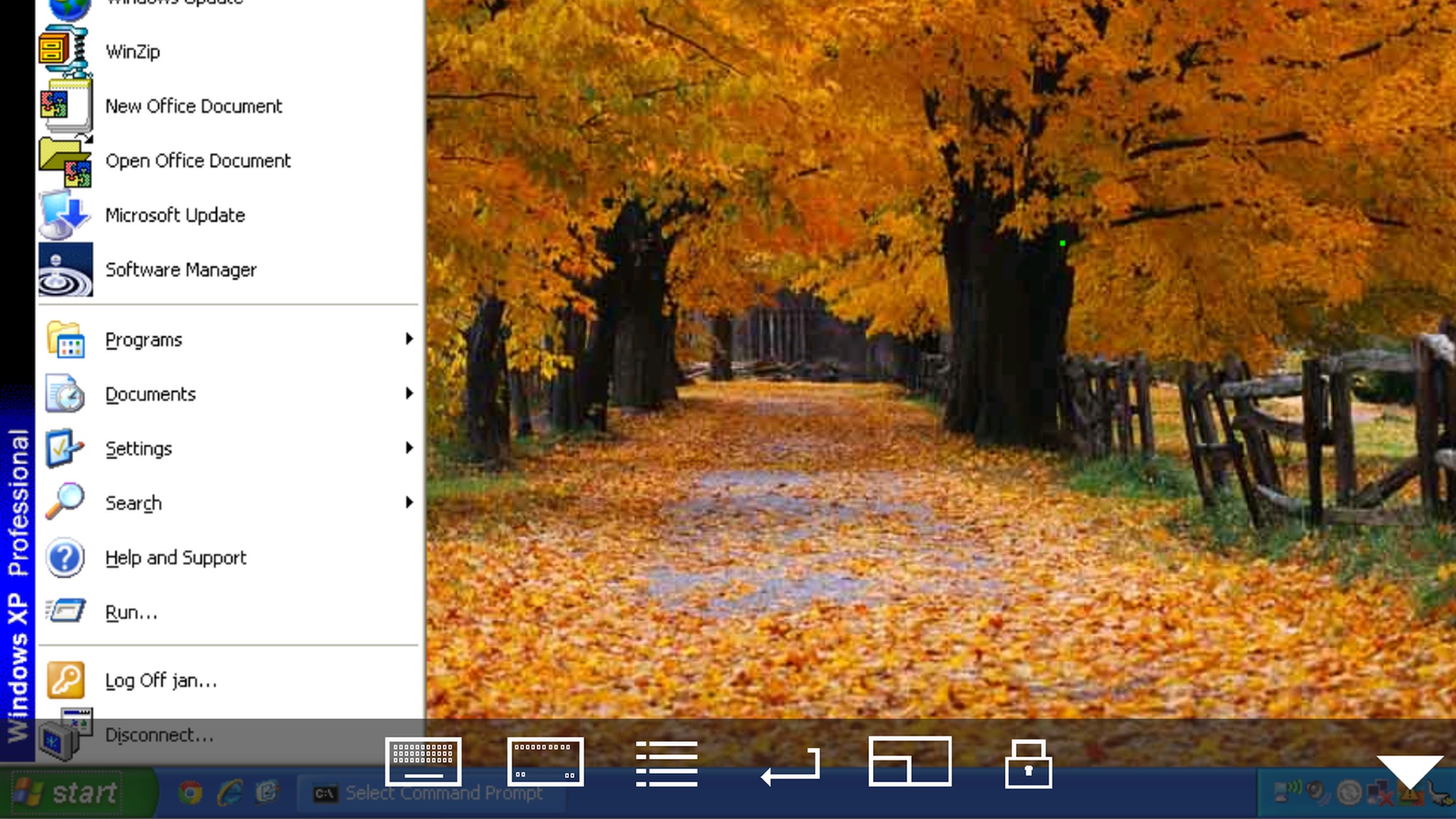This screenshot has height=819, width=1456.
Task: Open the Search menu item
Action: [227, 503]
